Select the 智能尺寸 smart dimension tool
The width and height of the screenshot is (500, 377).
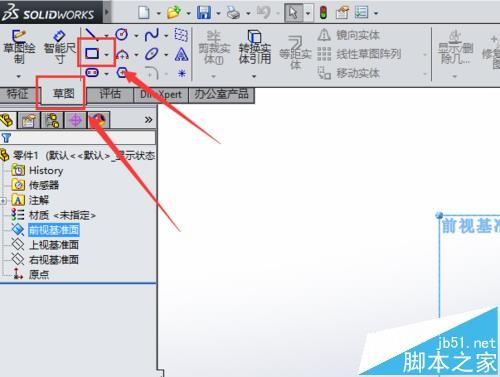click(x=60, y=47)
